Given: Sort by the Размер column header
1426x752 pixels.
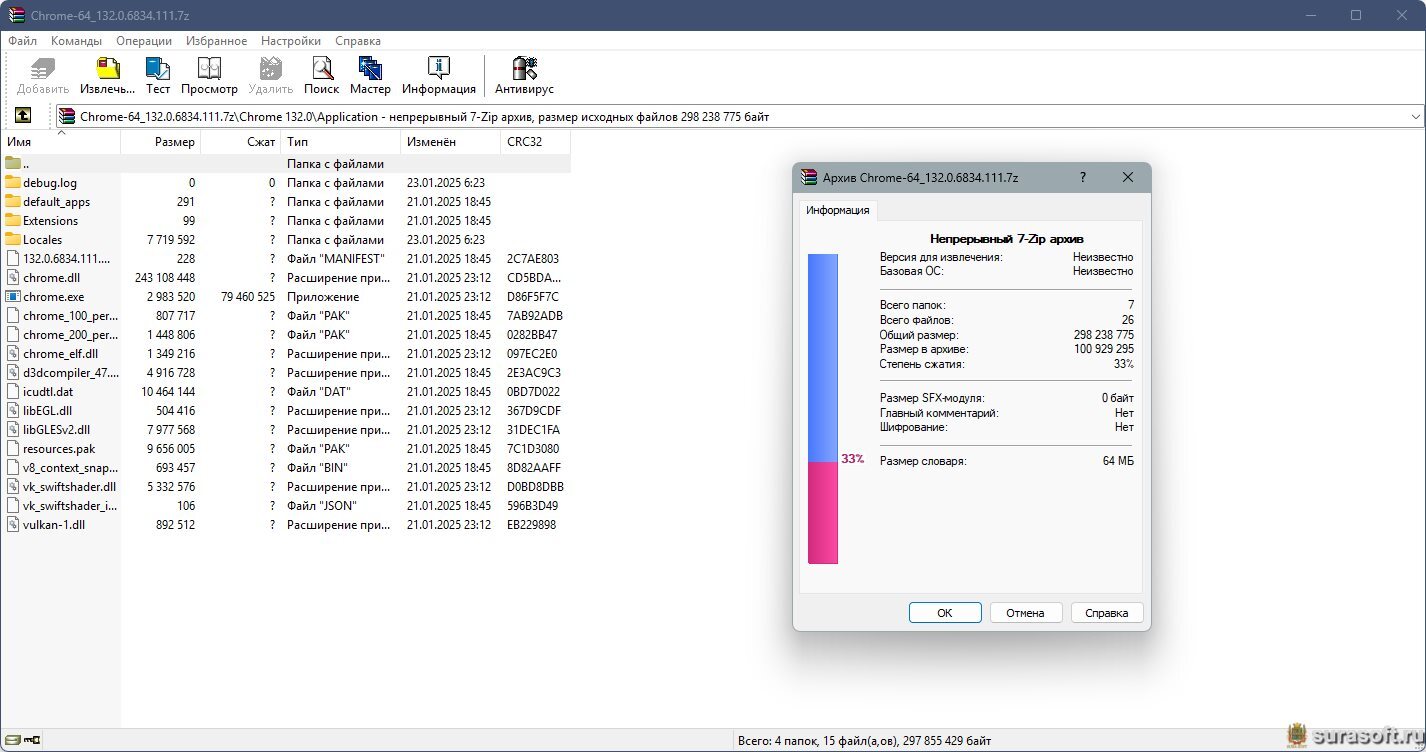Looking at the screenshot, I should coord(161,142).
